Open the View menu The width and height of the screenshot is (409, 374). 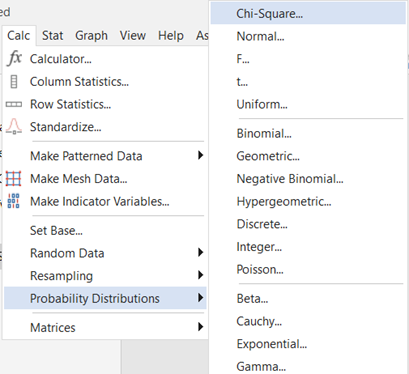pos(133,35)
